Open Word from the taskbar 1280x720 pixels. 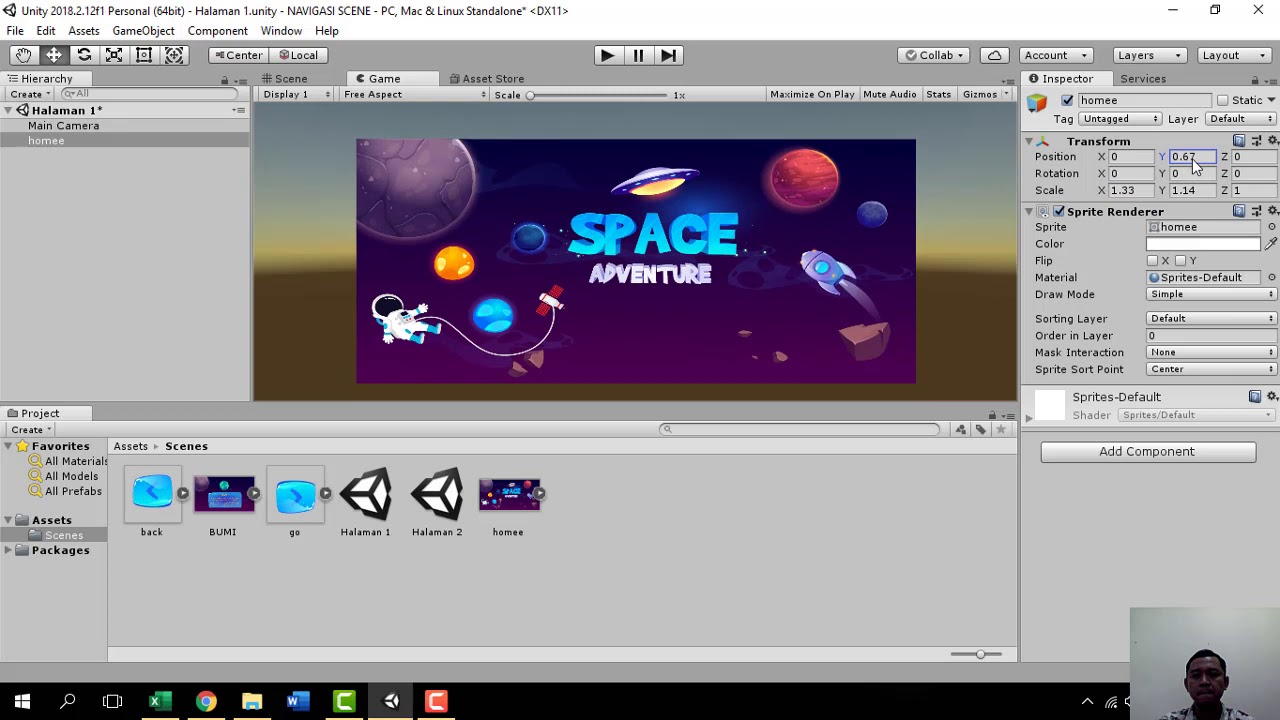297,701
